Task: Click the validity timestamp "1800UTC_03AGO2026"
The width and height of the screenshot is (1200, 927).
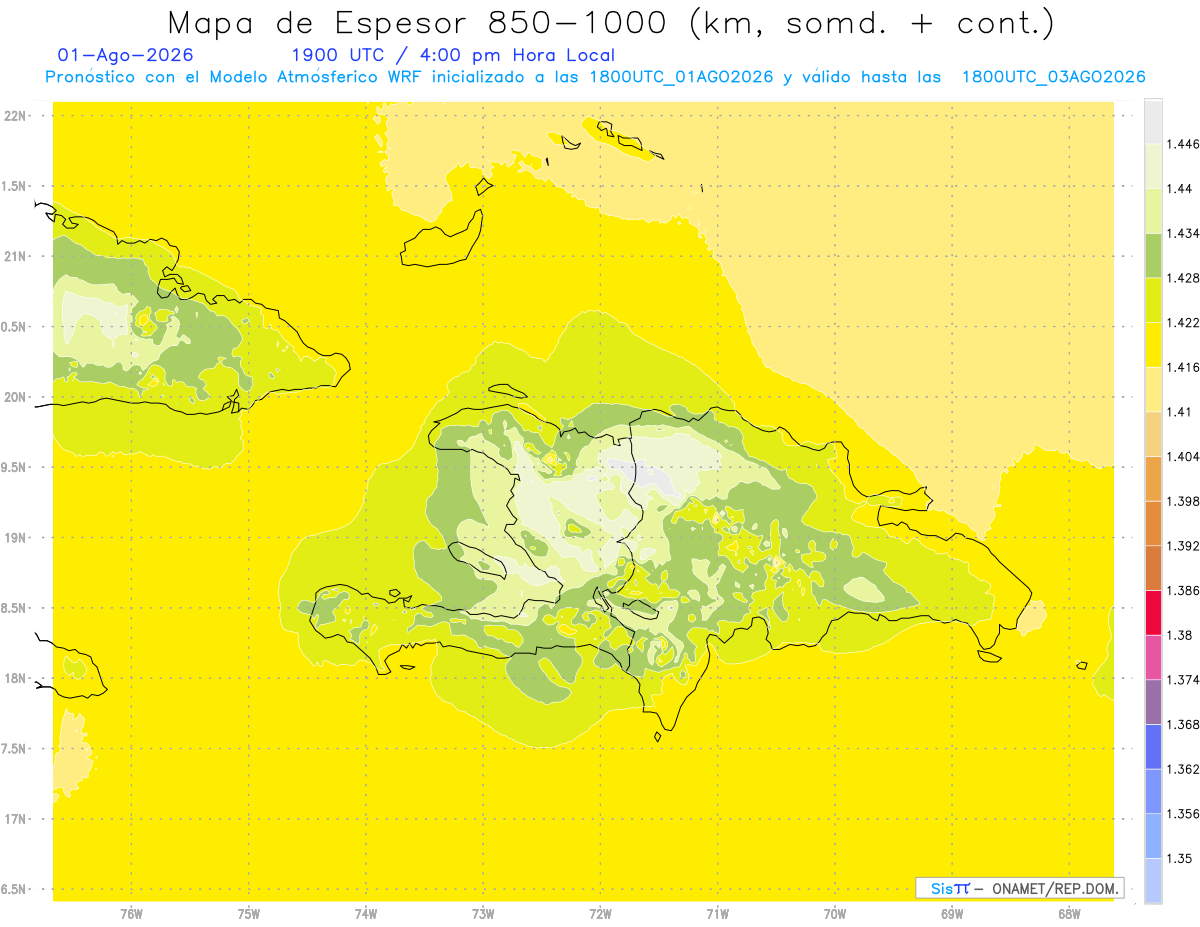Action: click(1053, 77)
